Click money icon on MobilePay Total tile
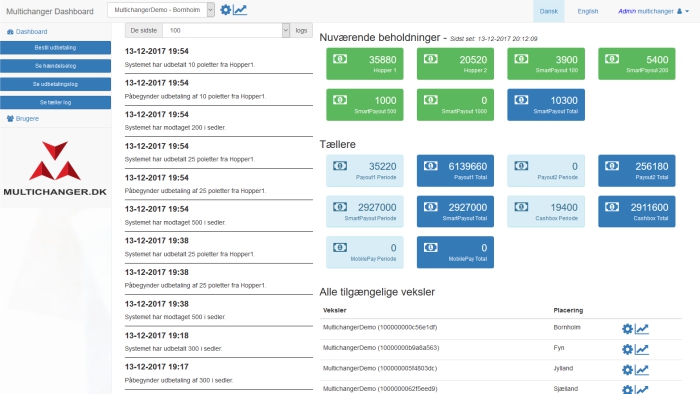The height and width of the screenshot is (394, 700). [x=430, y=248]
